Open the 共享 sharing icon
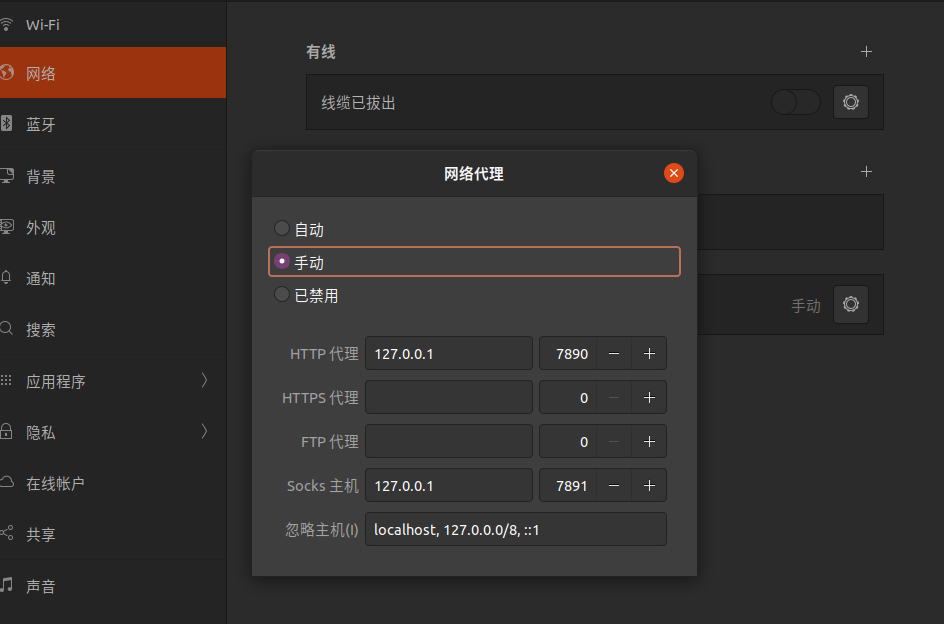 10,534
